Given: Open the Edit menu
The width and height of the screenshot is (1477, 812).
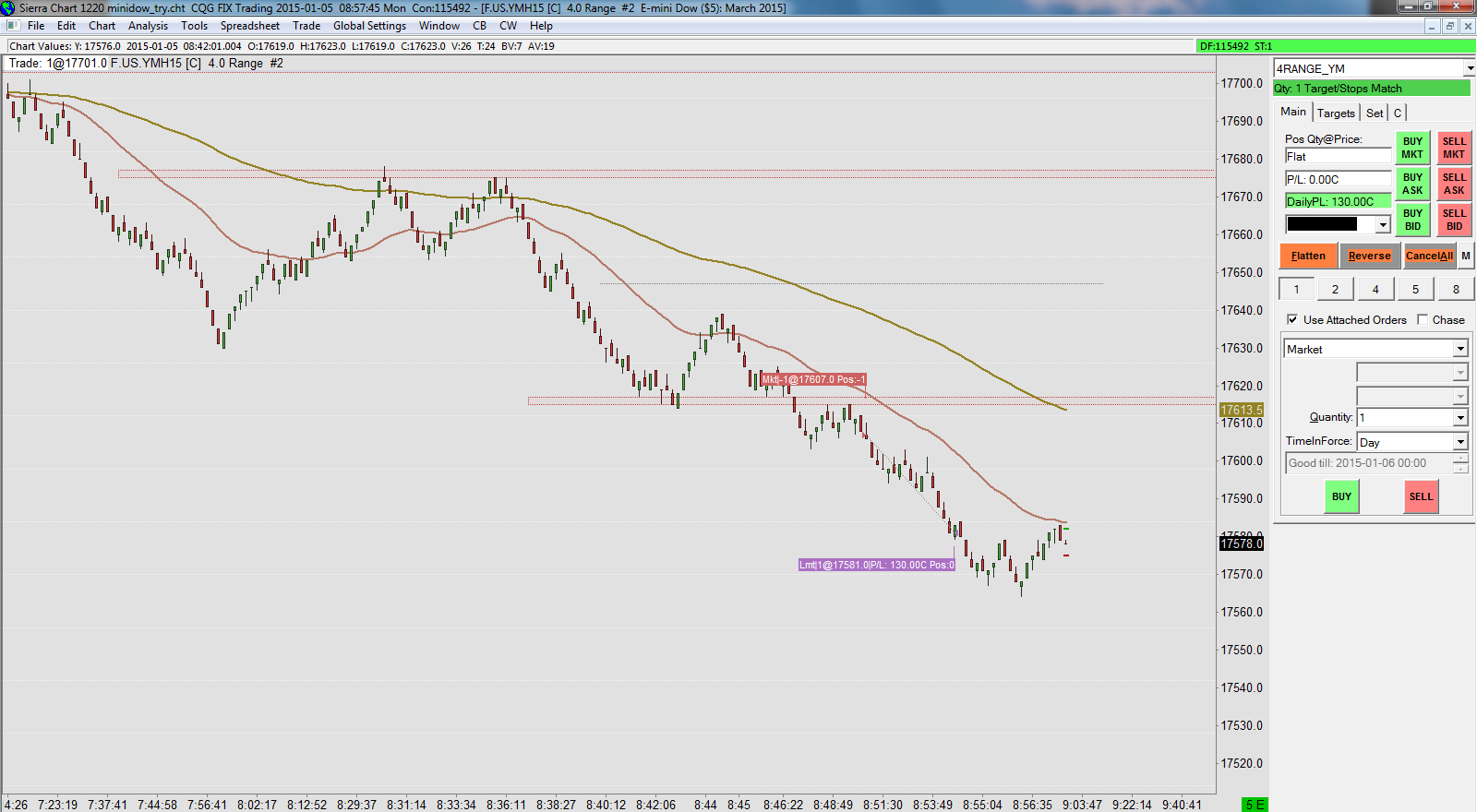Looking at the screenshot, I should 66,26.
